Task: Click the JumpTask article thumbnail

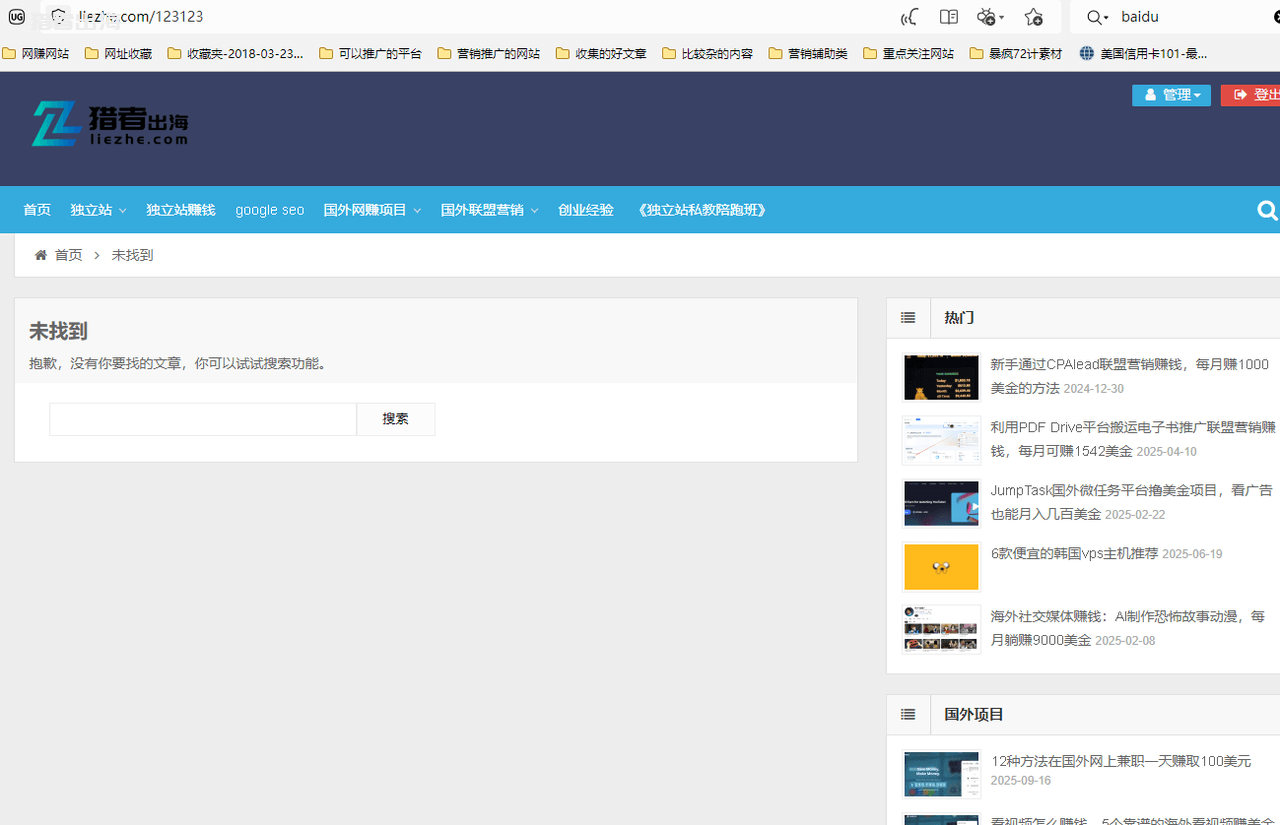Action: pos(940,503)
